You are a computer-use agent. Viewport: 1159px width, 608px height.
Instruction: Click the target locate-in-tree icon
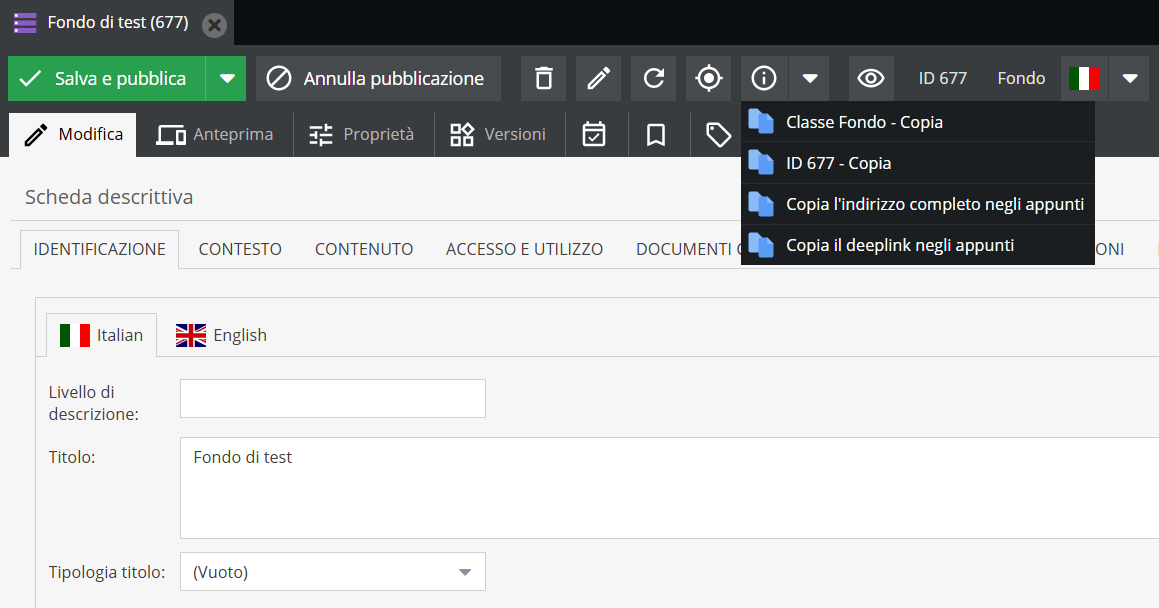[x=708, y=78]
